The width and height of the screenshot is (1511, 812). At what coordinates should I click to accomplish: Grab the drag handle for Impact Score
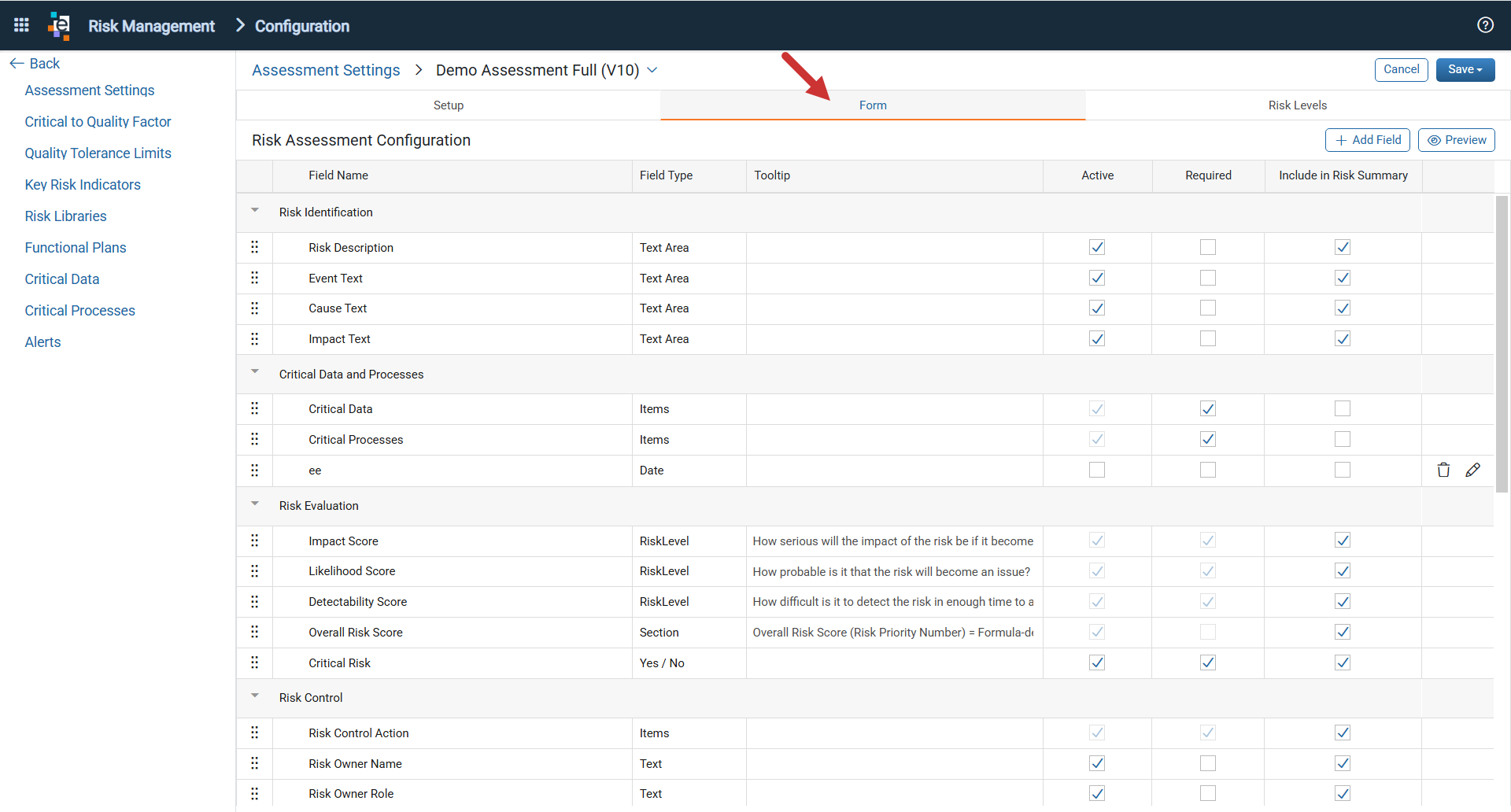point(254,541)
